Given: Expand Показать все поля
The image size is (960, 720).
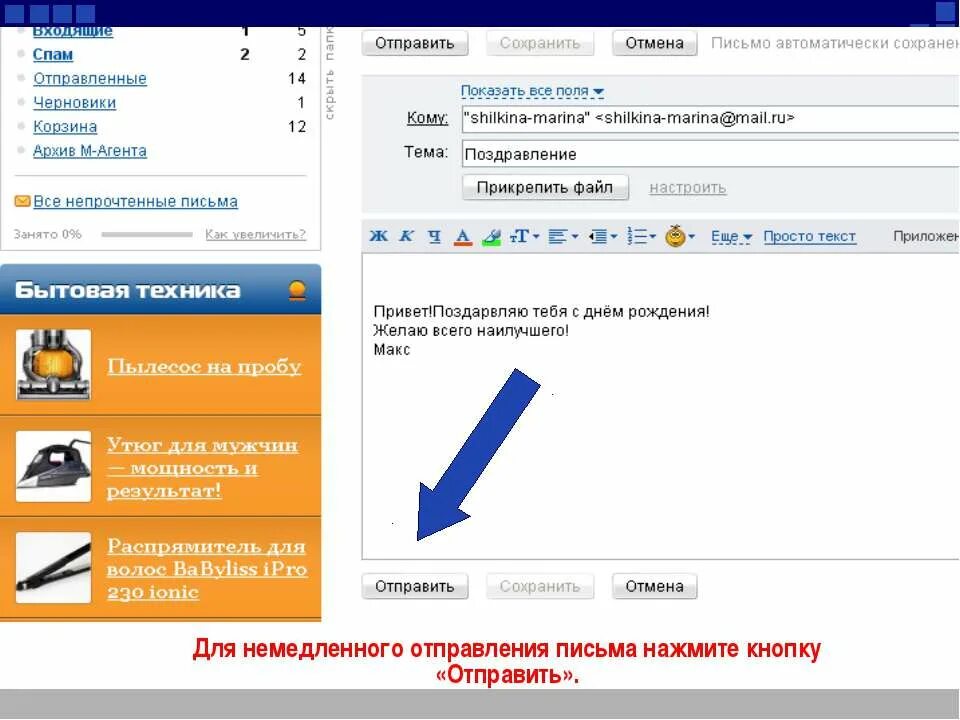Looking at the screenshot, I should pyautogui.click(x=532, y=91).
